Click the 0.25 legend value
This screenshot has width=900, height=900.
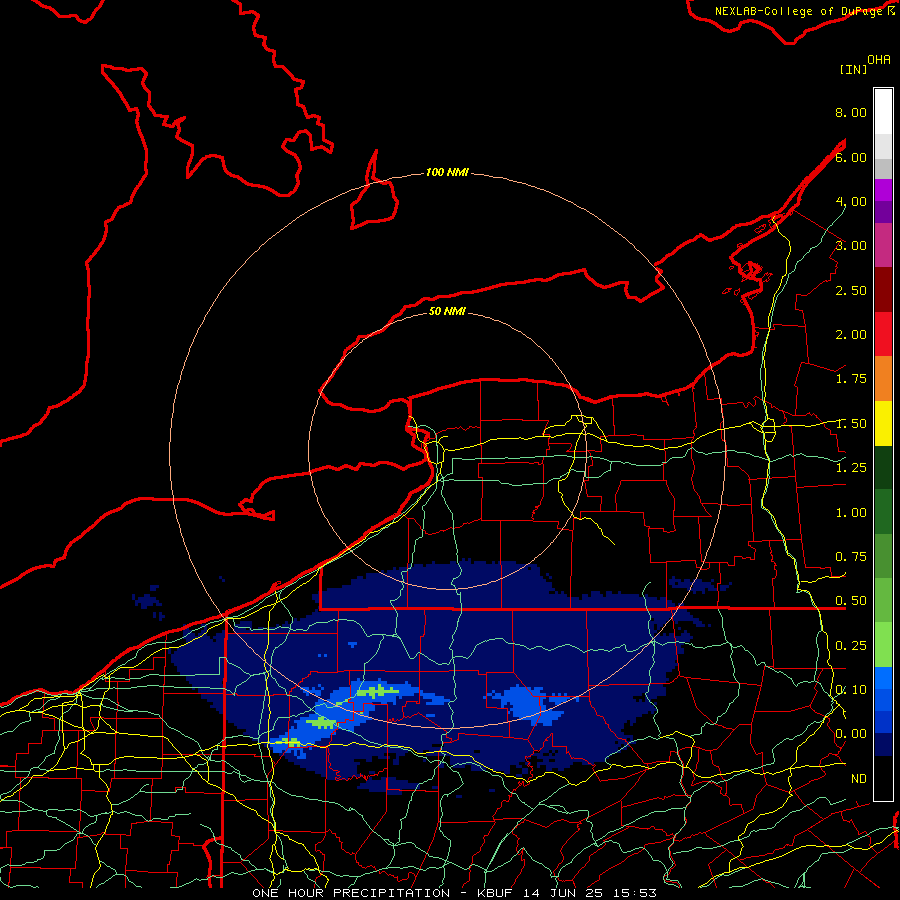[x=851, y=646]
